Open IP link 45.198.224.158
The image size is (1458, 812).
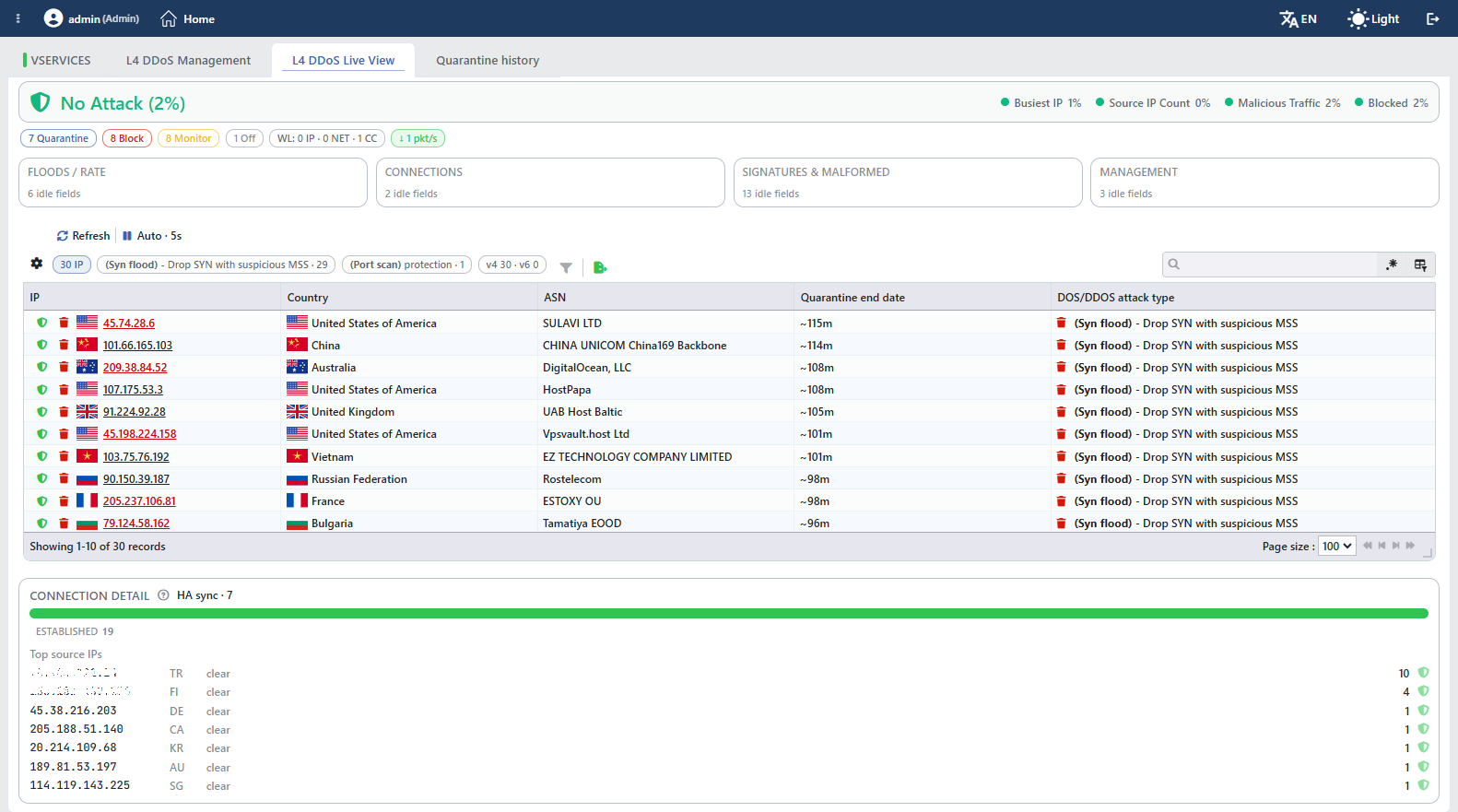tap(139, 434)
